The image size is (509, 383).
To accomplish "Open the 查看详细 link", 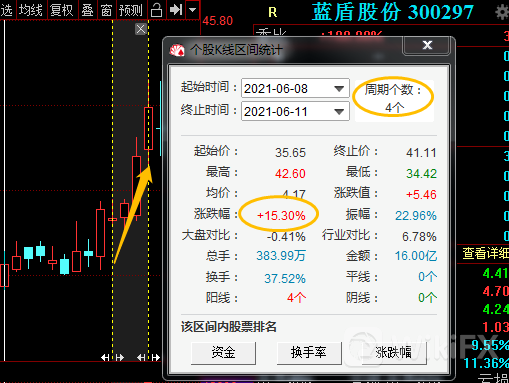I will [x=485, y=254].
